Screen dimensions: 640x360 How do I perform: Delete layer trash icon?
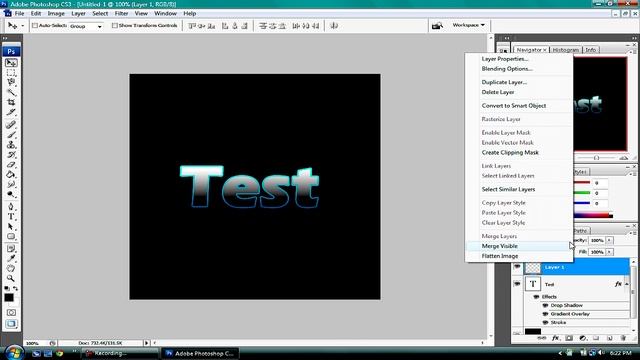coord(623,338)
